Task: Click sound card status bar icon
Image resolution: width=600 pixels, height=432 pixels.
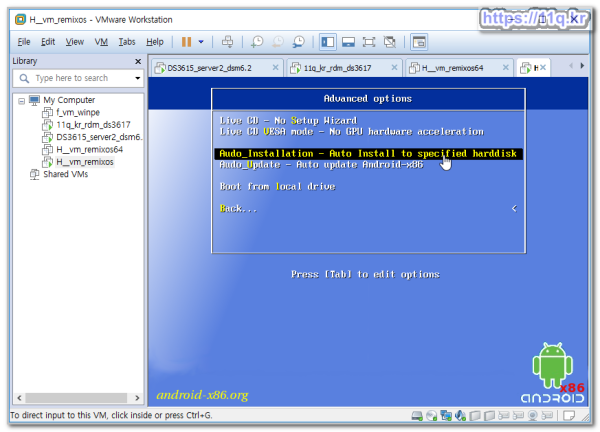Action: [460, 416]
